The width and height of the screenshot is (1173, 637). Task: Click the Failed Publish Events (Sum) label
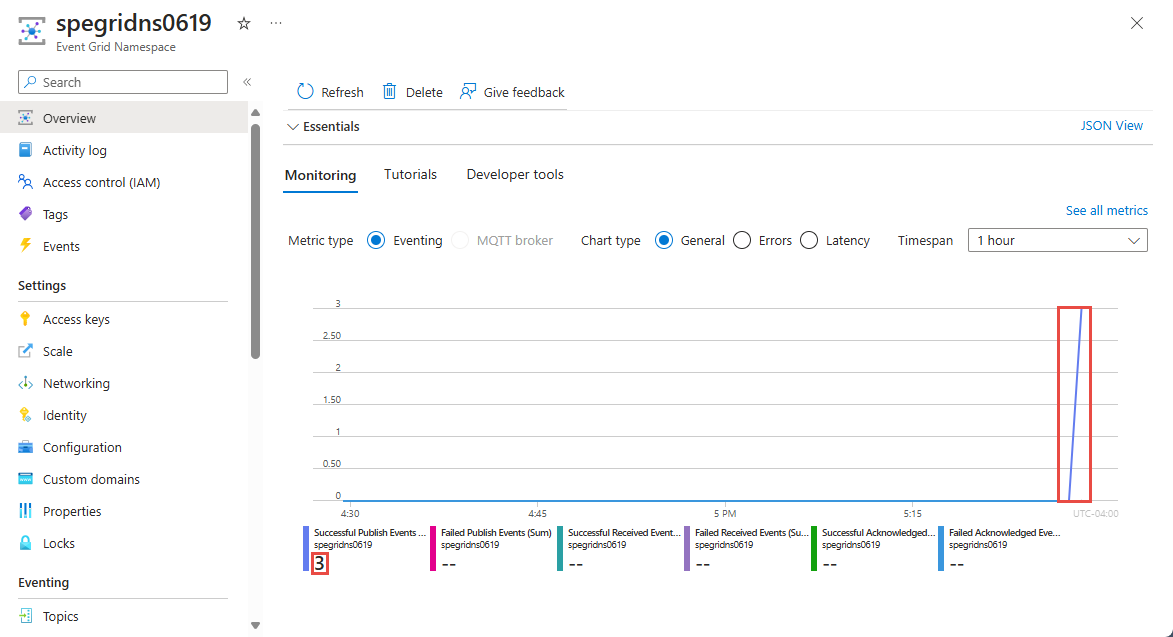click(496, 533)
